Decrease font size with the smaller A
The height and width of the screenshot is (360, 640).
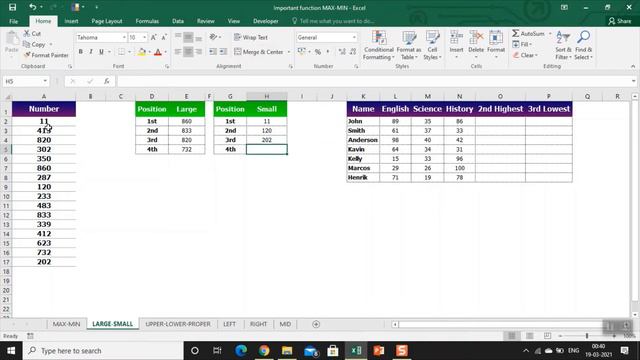pyautogui.click(x=164, y=37)
